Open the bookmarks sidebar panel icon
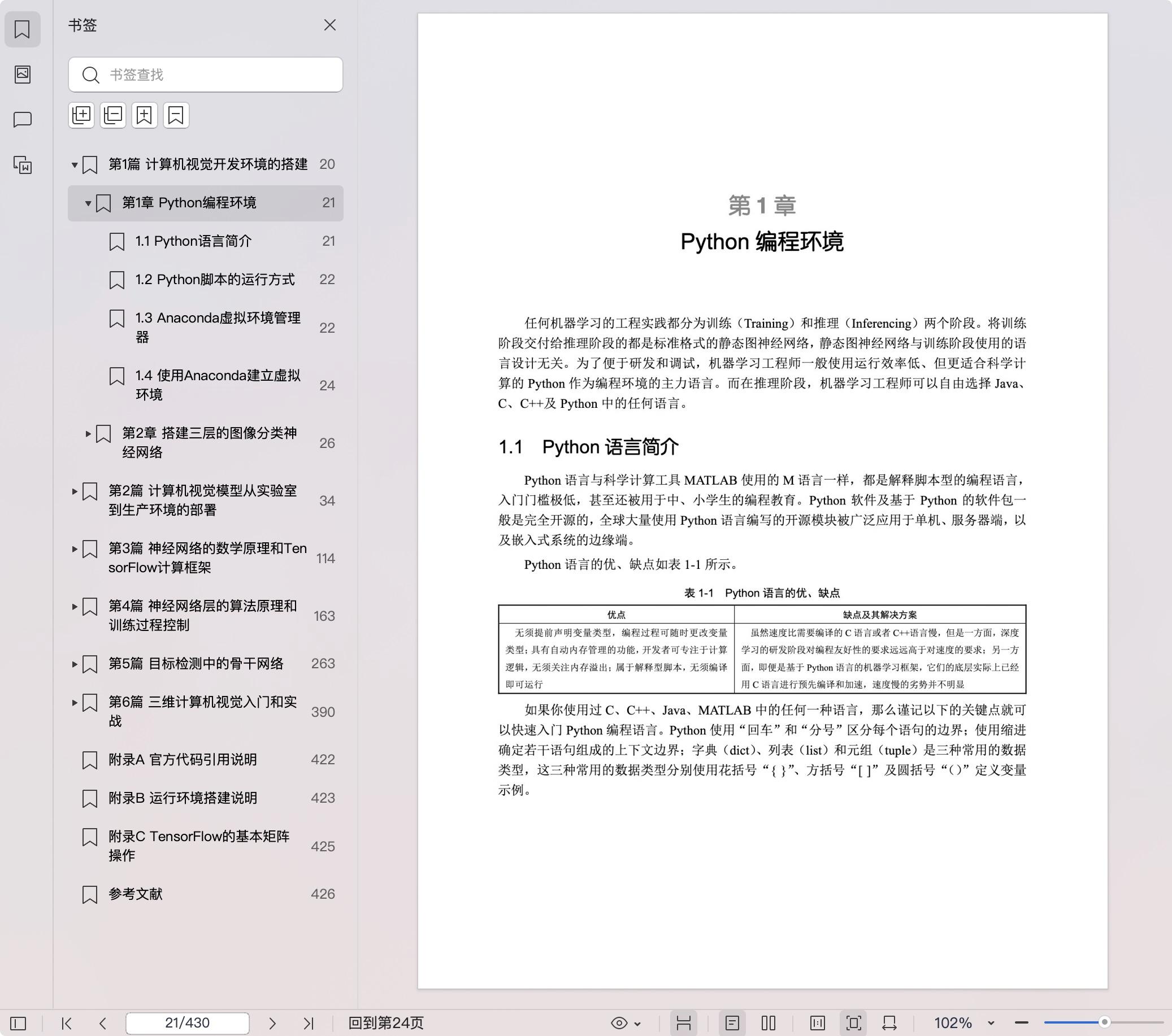1172x1036 pixels. pos(23,29)
